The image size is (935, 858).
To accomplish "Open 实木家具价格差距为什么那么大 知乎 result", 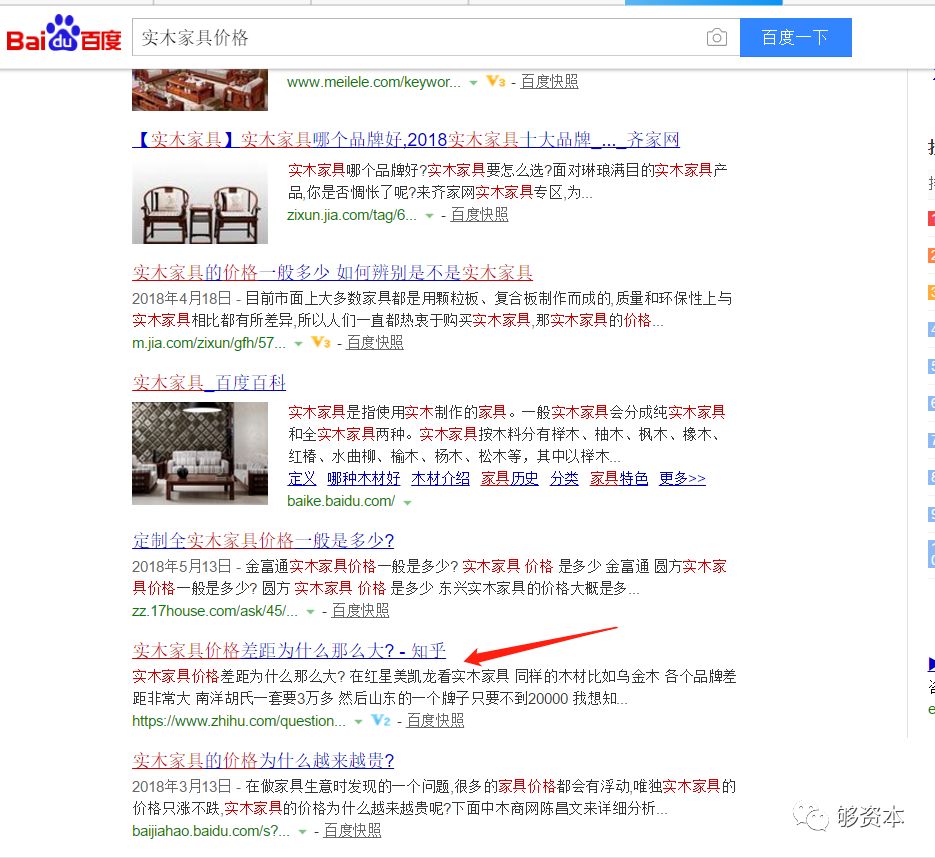I will [289, 650].
